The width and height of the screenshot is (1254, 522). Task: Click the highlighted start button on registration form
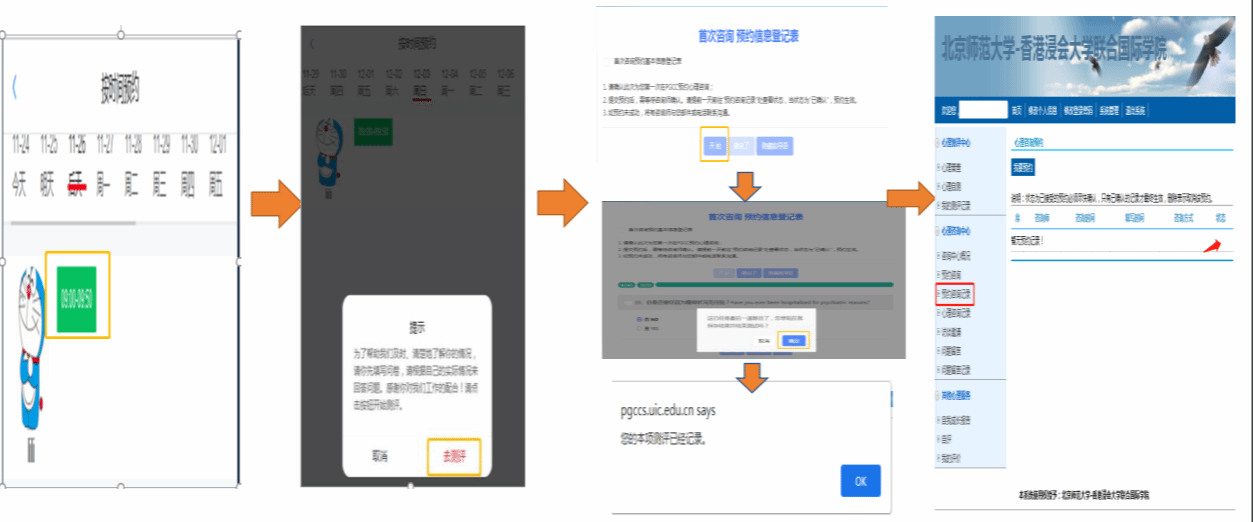714,145
